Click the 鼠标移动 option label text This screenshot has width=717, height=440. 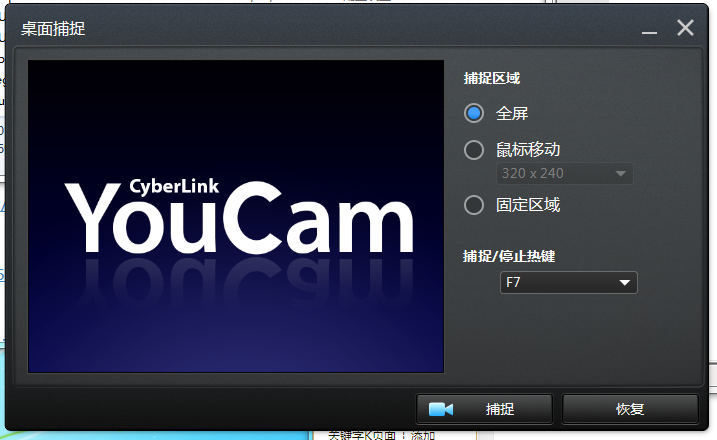tap(528, 150)
